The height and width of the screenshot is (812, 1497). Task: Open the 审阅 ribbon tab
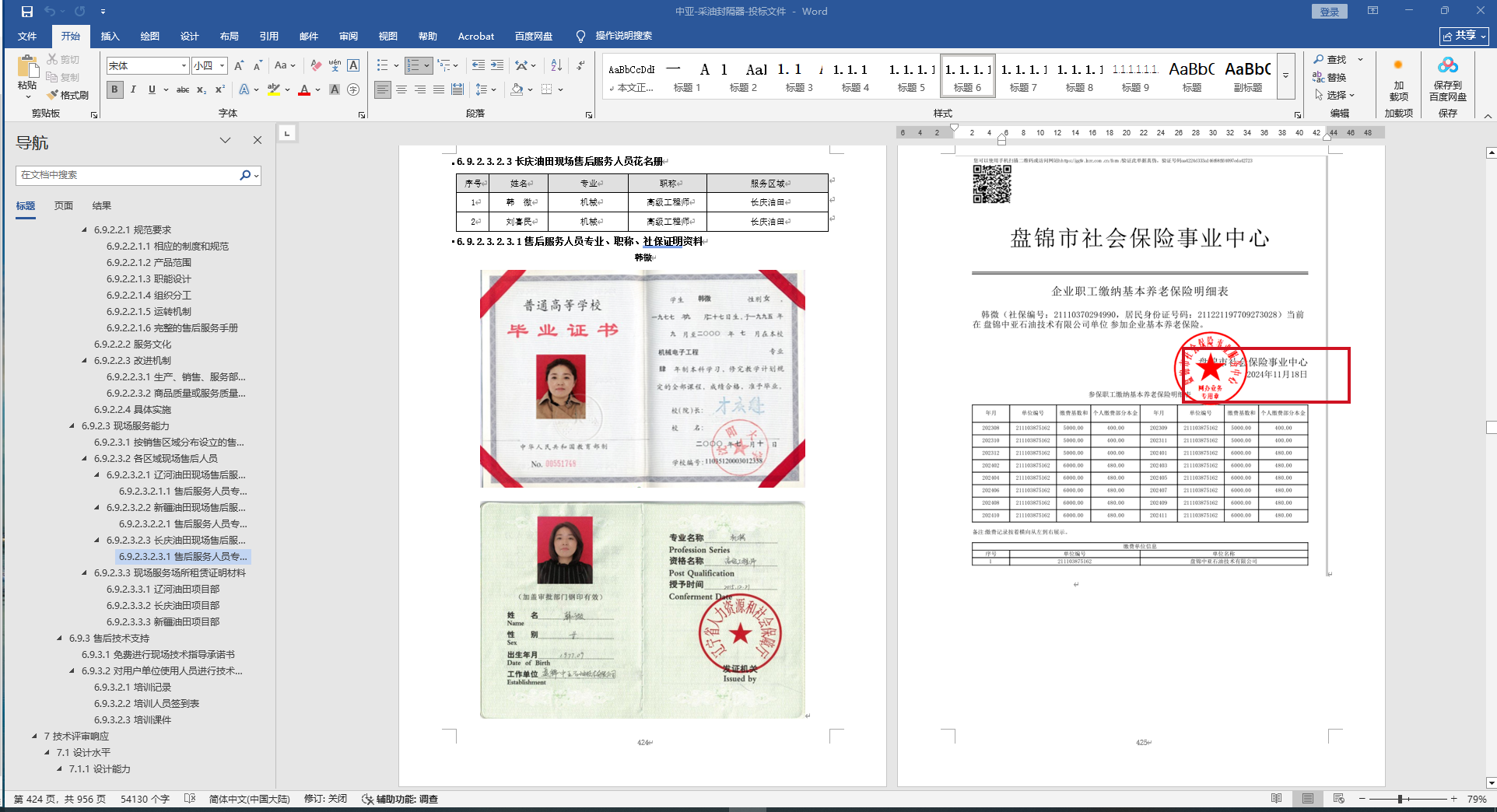pyautogui.click(x=349, y=36)
